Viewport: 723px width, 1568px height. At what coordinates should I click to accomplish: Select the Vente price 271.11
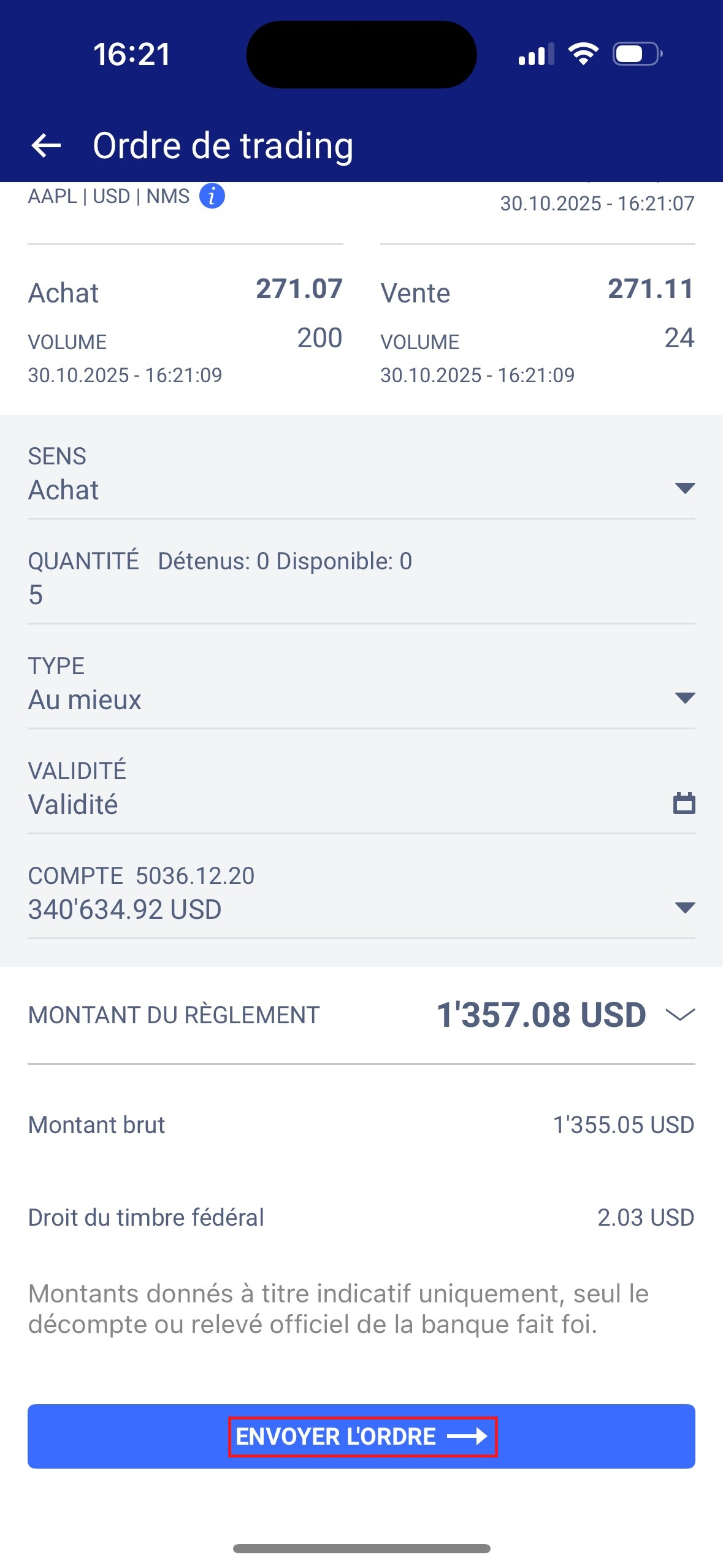point(650,289)
